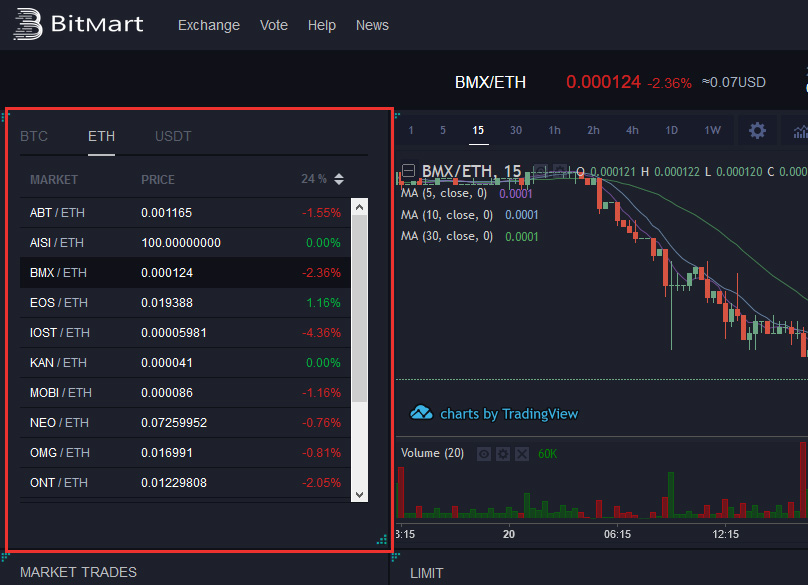Go to the Vote page
This screenshot has width=808, height=585.
pos(273,25)
